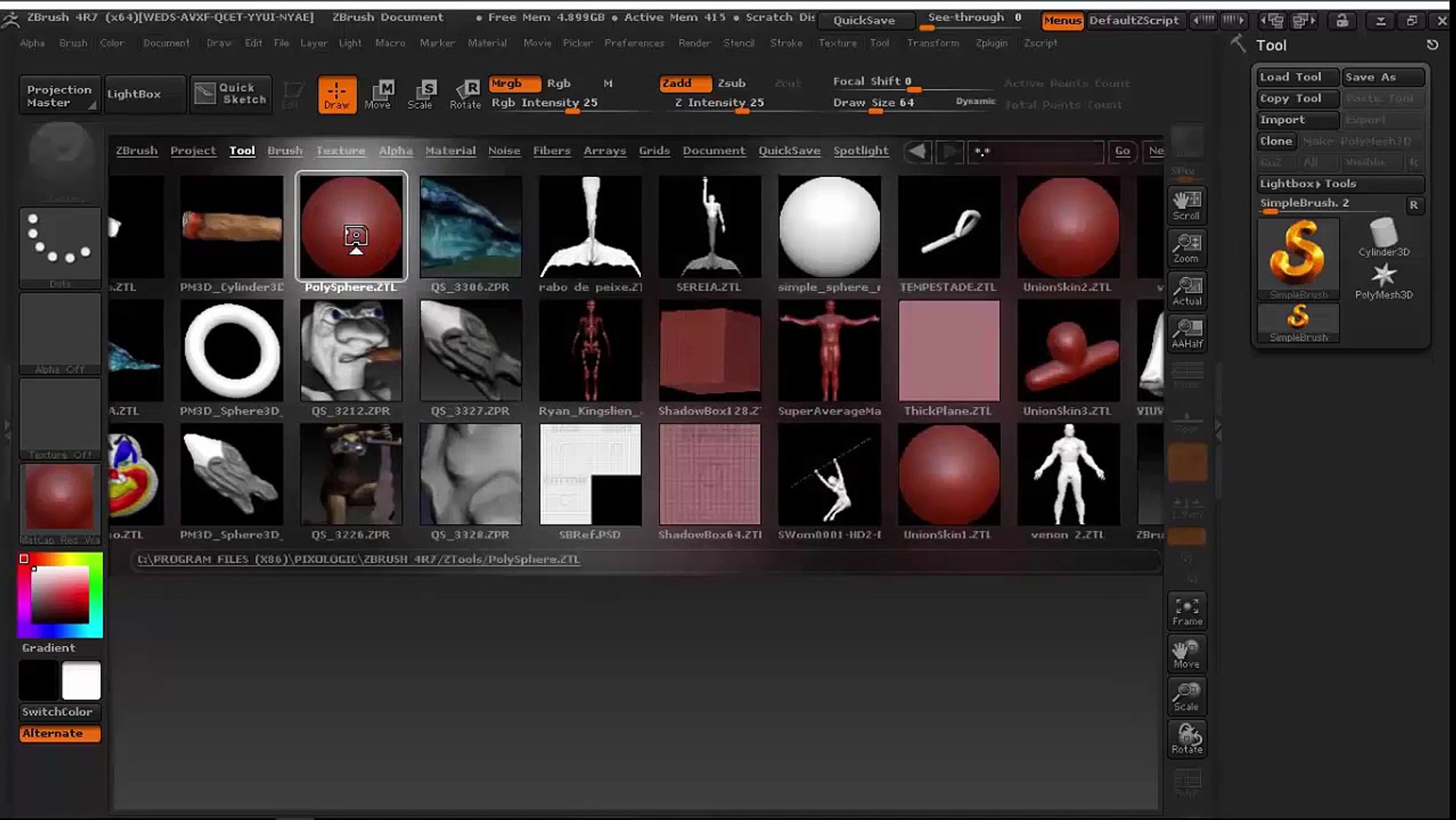
Task: Click the Frame icon in right shelf
Action: click(x=1186, y=611)
